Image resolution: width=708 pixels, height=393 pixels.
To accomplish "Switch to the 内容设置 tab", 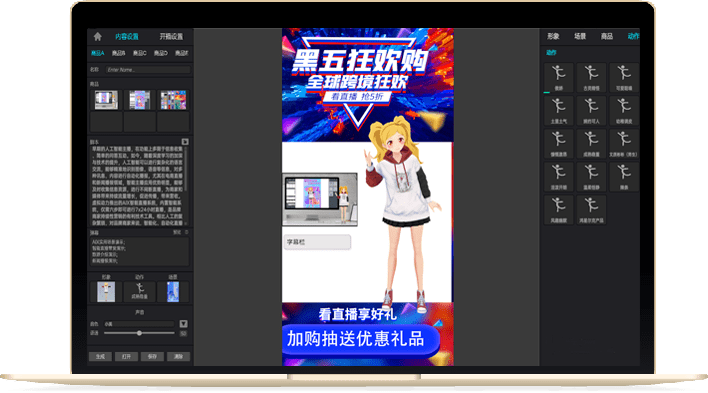I will point(127,37).
